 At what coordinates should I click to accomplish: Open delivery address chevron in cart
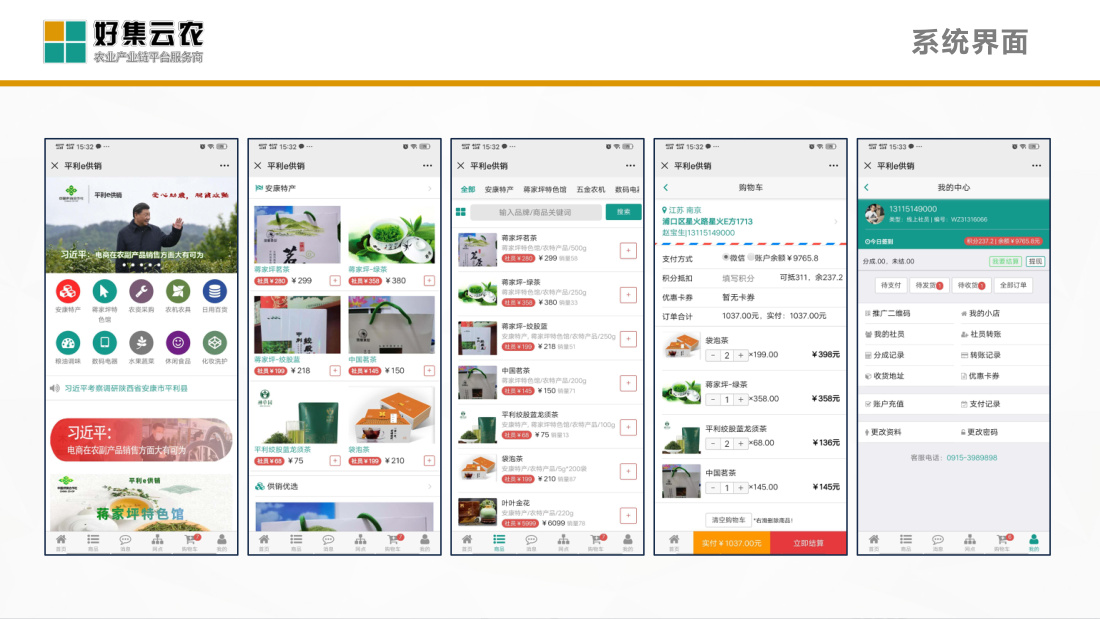[x=836, y=222]
